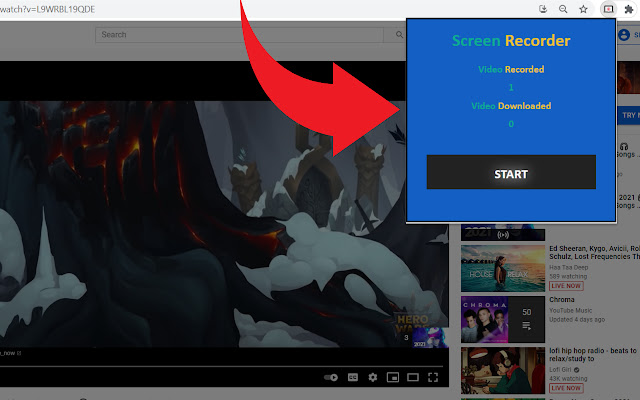The image size is (640, 400).
Task: Click the zoom magnifier icon in address bar
Action: click(563, 9)
